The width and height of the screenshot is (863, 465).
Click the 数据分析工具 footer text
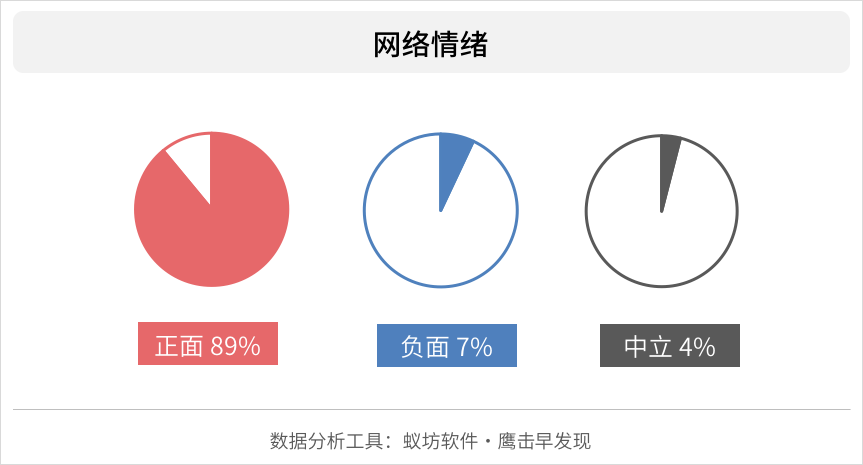(327, 441)
